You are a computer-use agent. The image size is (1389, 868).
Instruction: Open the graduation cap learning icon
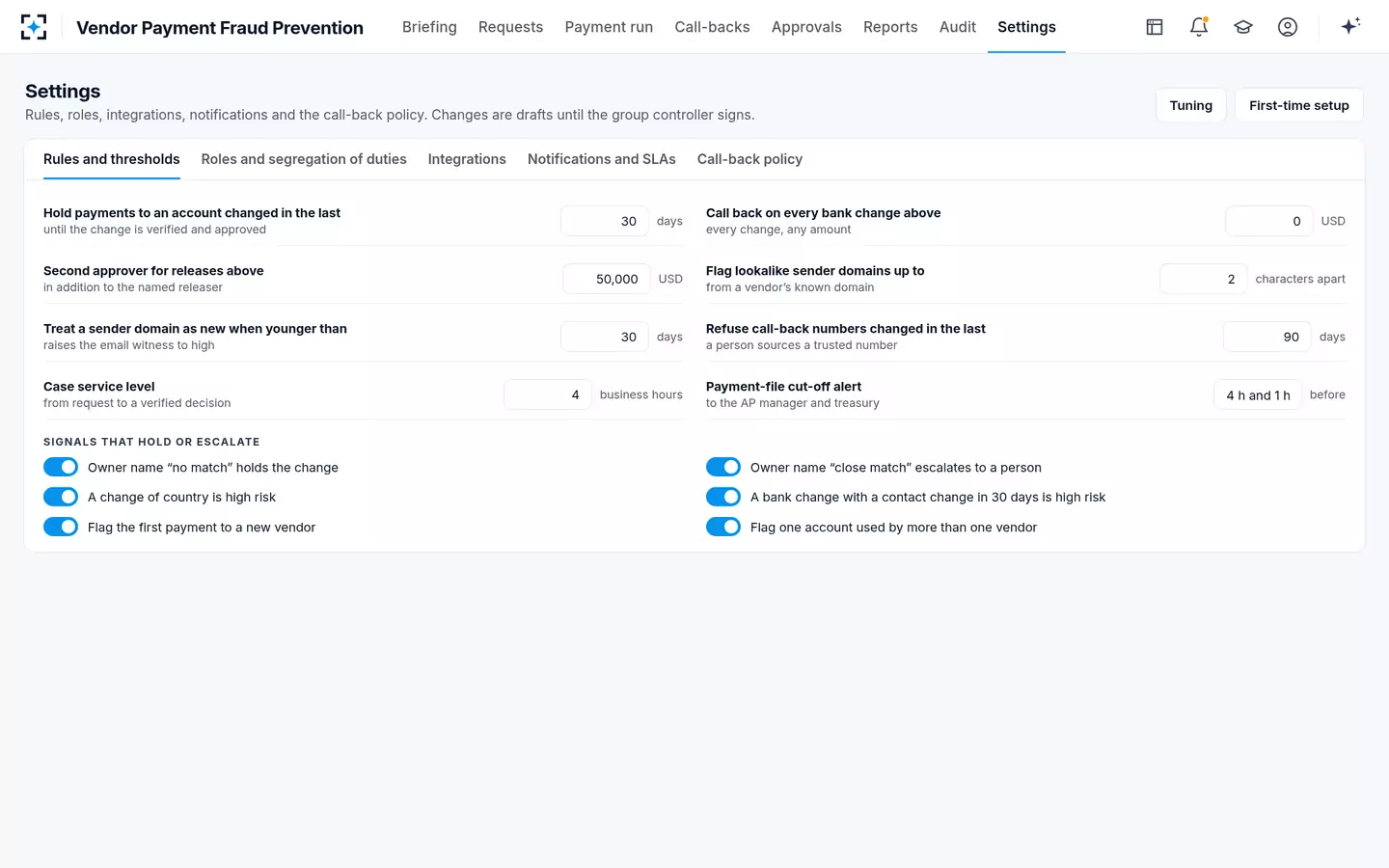point(1243,27)
